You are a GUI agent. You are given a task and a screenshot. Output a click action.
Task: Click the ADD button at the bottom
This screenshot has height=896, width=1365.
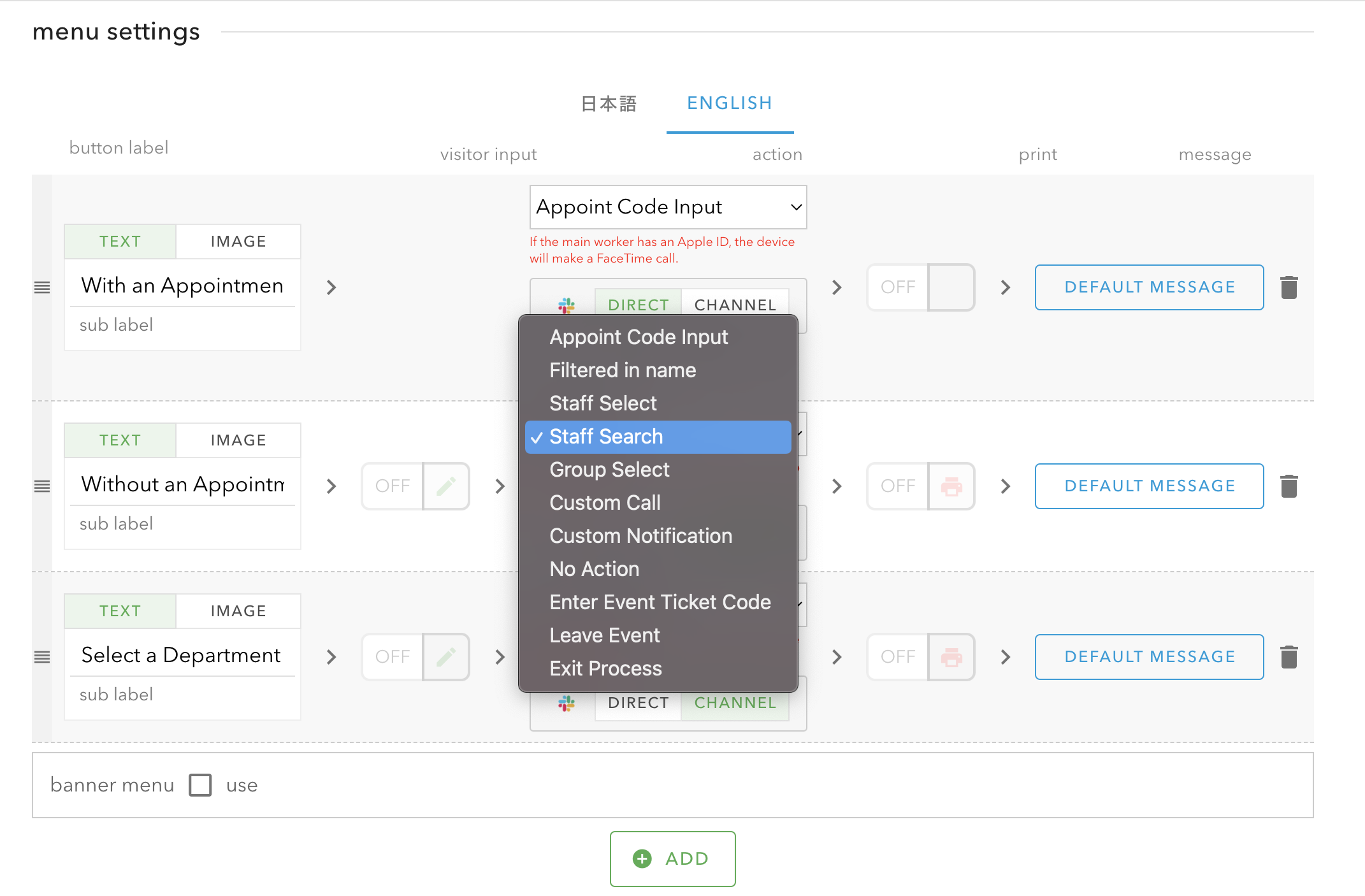[x=672, y=858]
